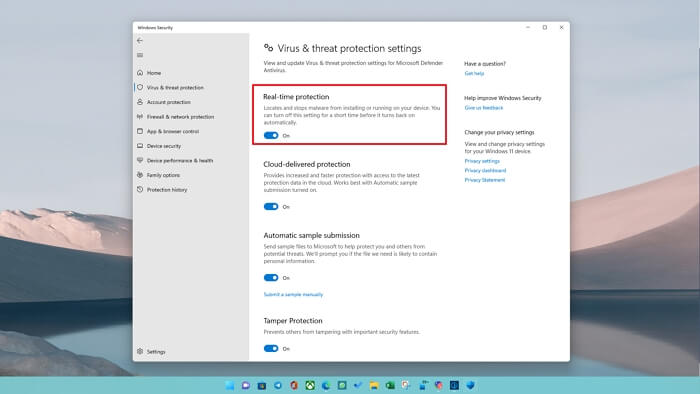Click the Protection history clock icon

140,190
